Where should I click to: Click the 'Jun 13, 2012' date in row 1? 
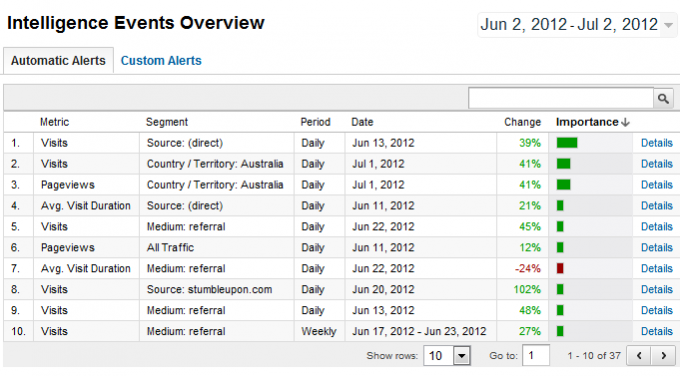point(383,143)
